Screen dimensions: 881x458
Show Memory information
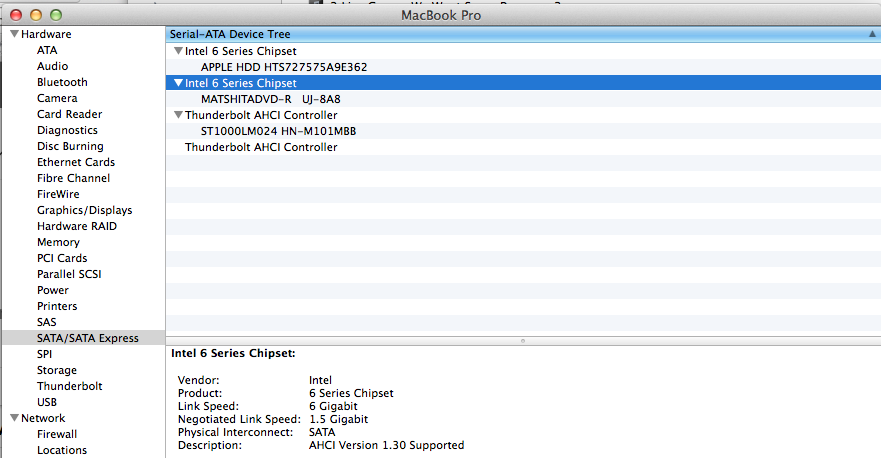[x=58, y=242]
